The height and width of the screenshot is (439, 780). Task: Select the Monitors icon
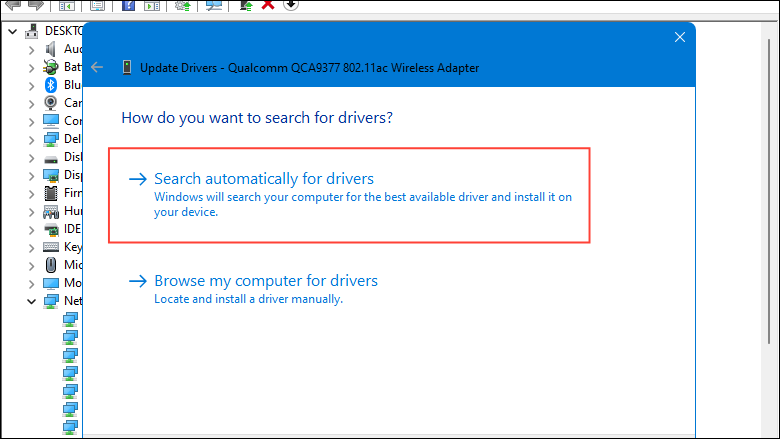[51, 283]
